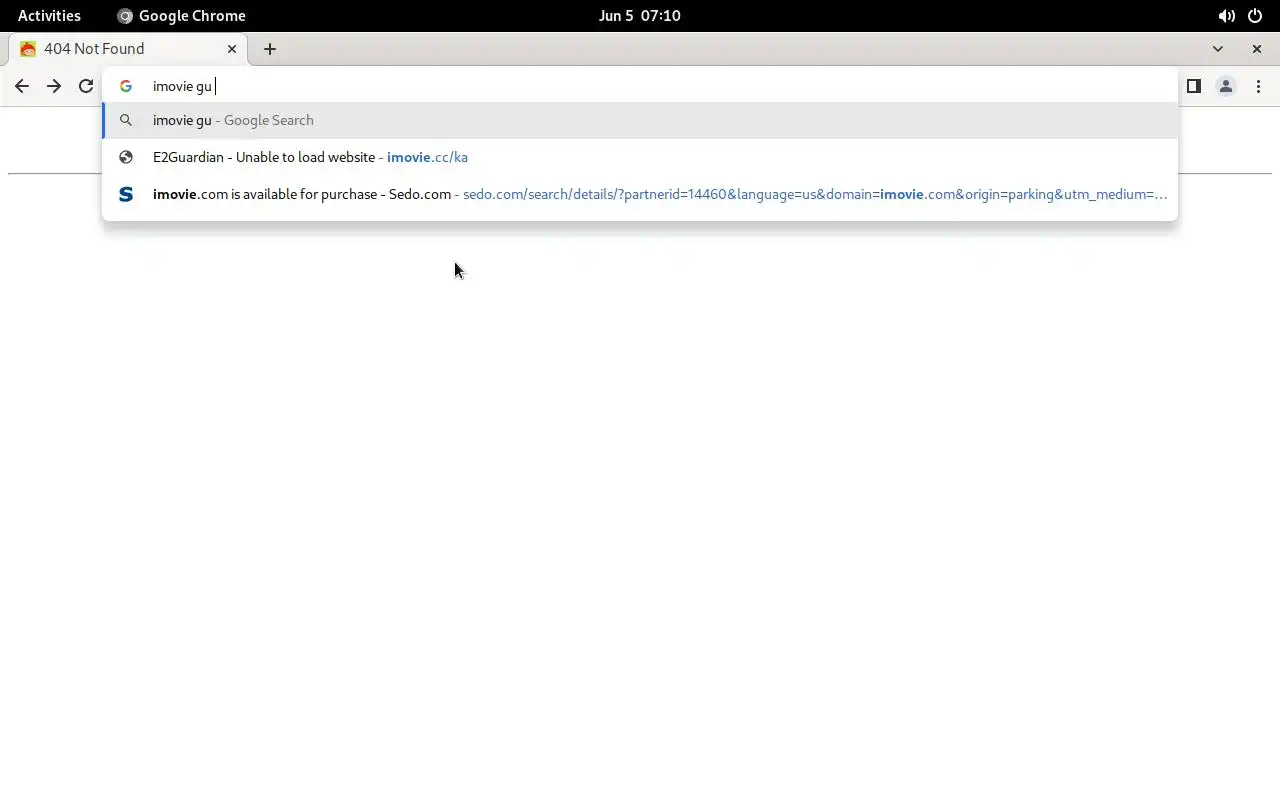The width and height of the screenshot is (1280, 800).
Task: Select the '404 Not Found' tab
Action: click(x=128, y=49)
